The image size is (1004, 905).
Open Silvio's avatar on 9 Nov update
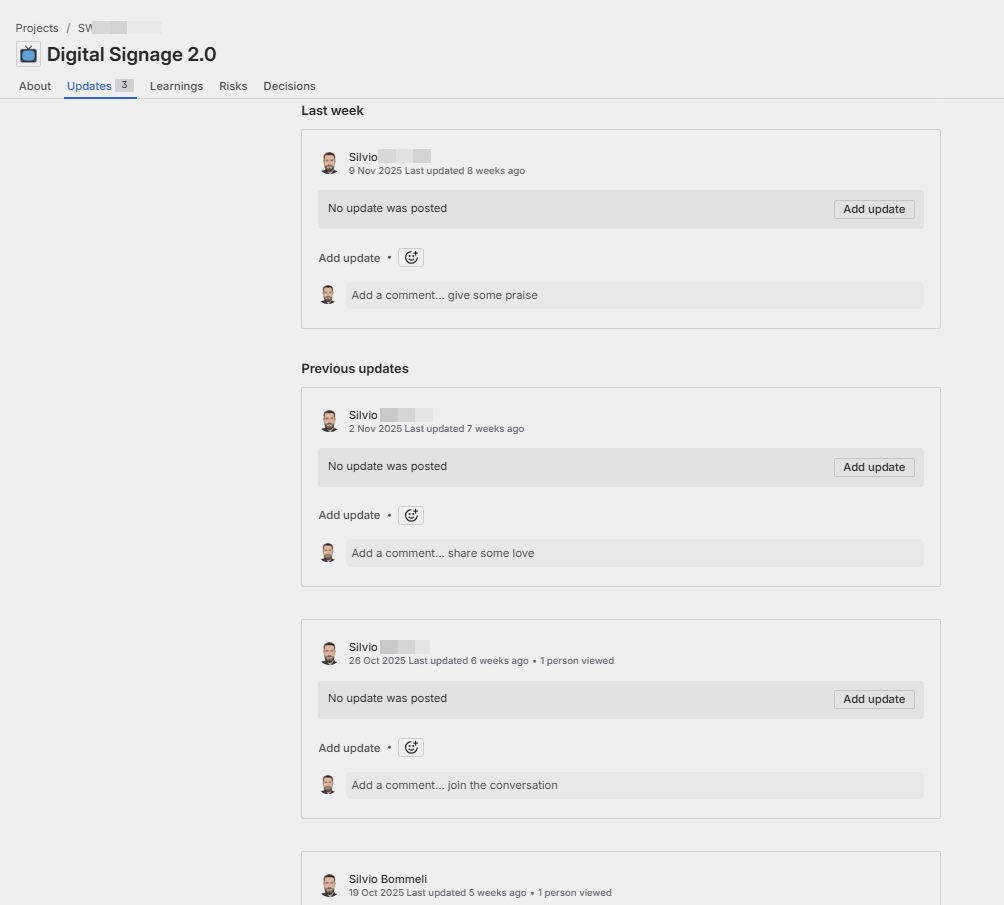(329, 163)
